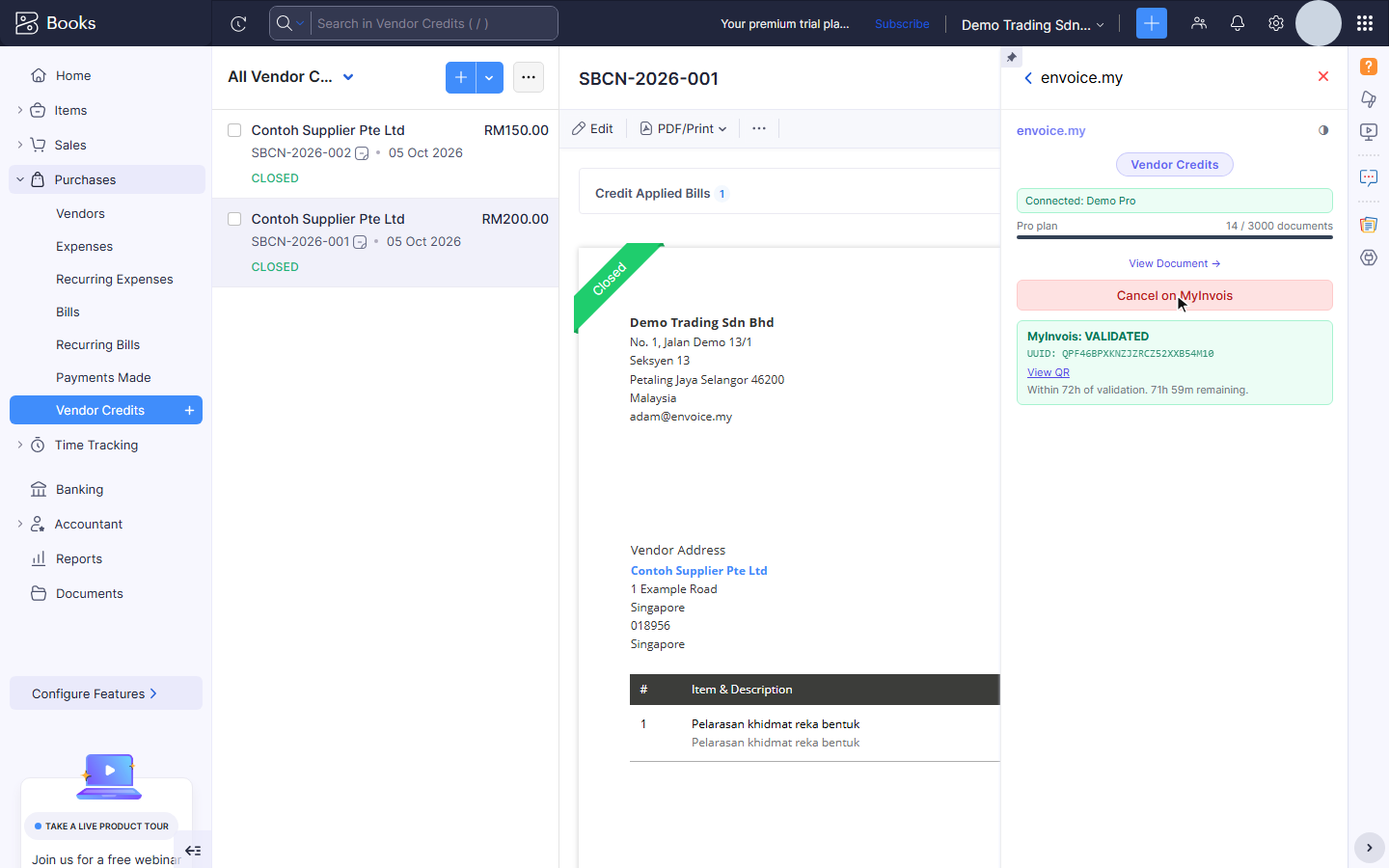Open PDF/Print dropdown
The height and width of the screenshot is (868, 1389).
click(x=683, y=128)
